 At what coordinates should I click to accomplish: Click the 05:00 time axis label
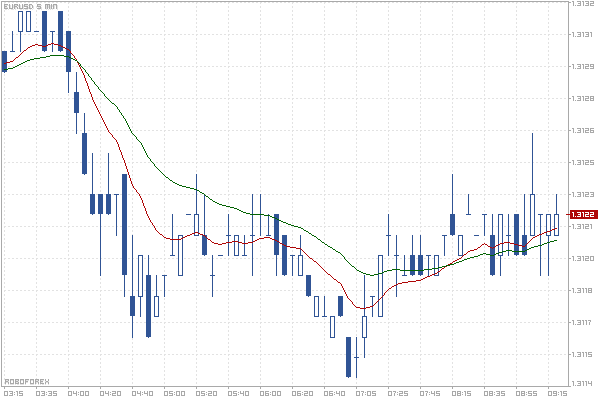coord(174,393)
